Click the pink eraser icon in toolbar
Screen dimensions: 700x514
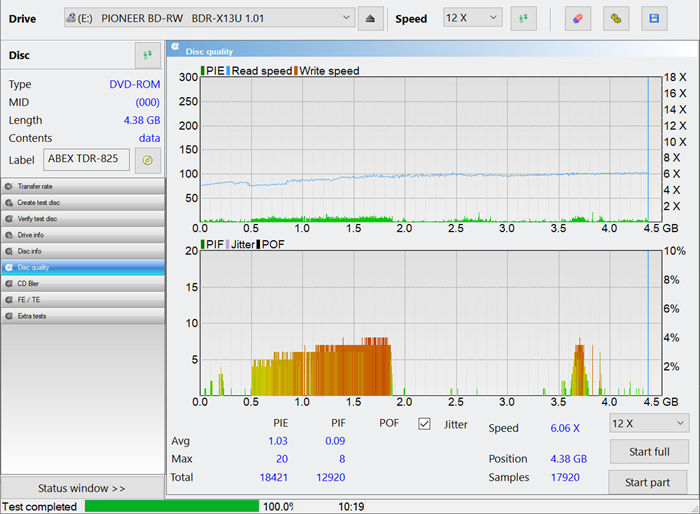577,18
